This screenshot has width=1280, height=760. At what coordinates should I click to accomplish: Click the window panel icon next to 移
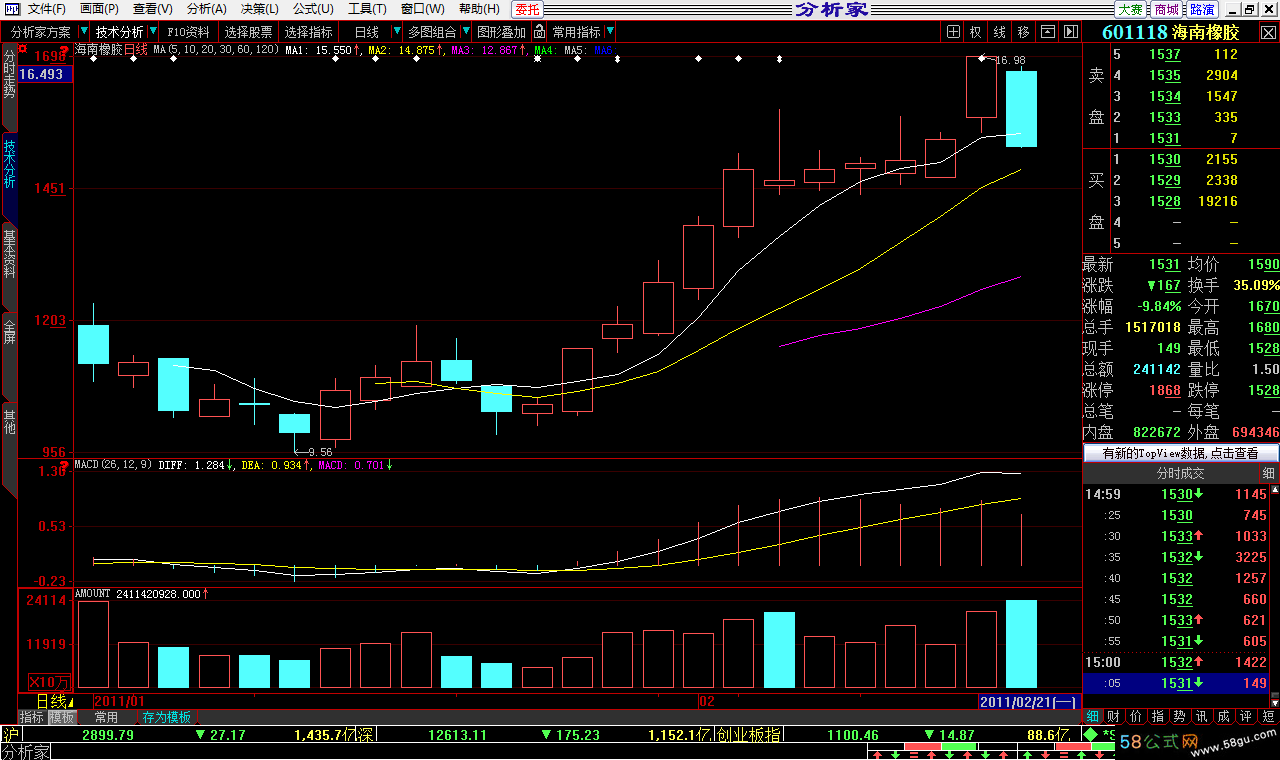(x=1046, y=32)
